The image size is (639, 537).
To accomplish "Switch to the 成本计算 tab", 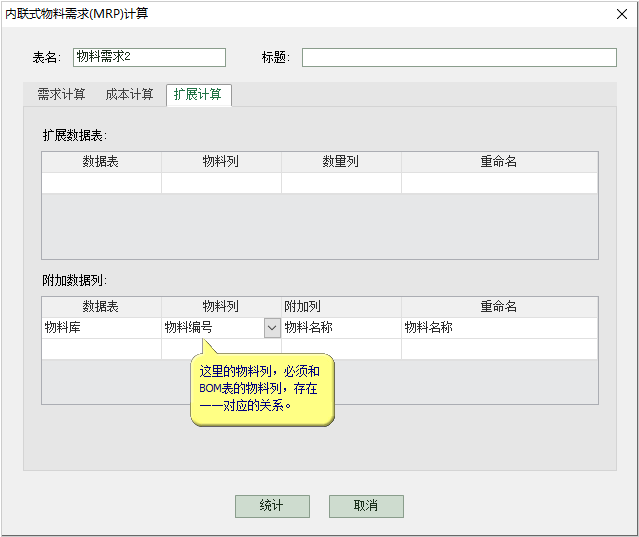I will (129, 95).
